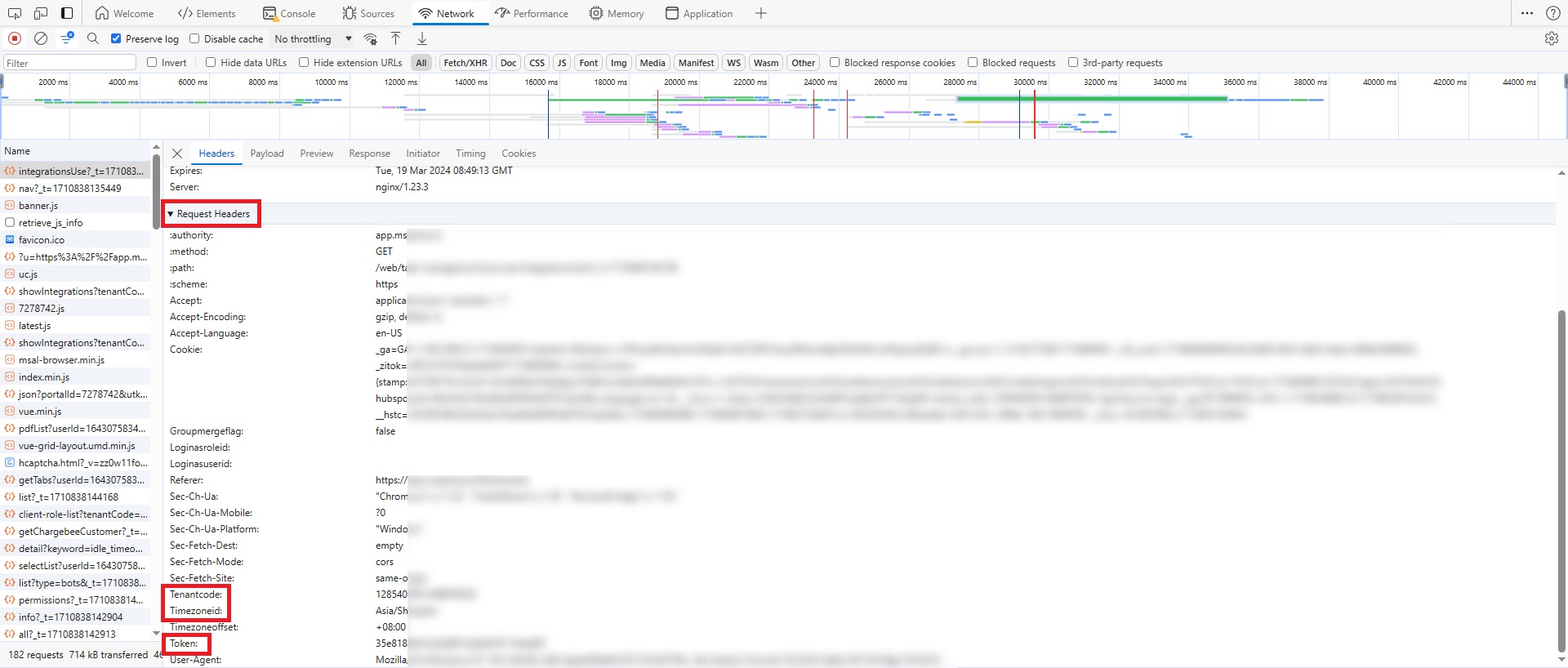Filter requests by Fetch/XHR

(465, 62)
